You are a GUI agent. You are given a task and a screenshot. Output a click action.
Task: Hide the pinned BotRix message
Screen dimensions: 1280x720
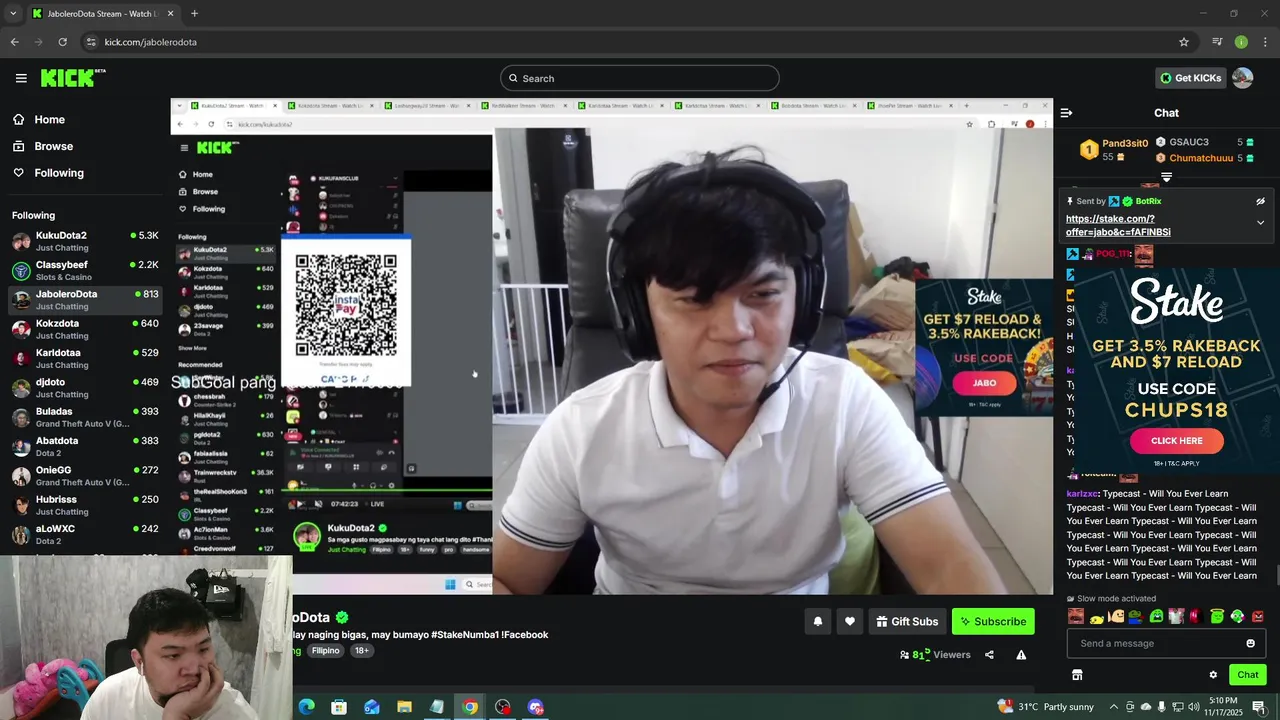point(1260,201)
